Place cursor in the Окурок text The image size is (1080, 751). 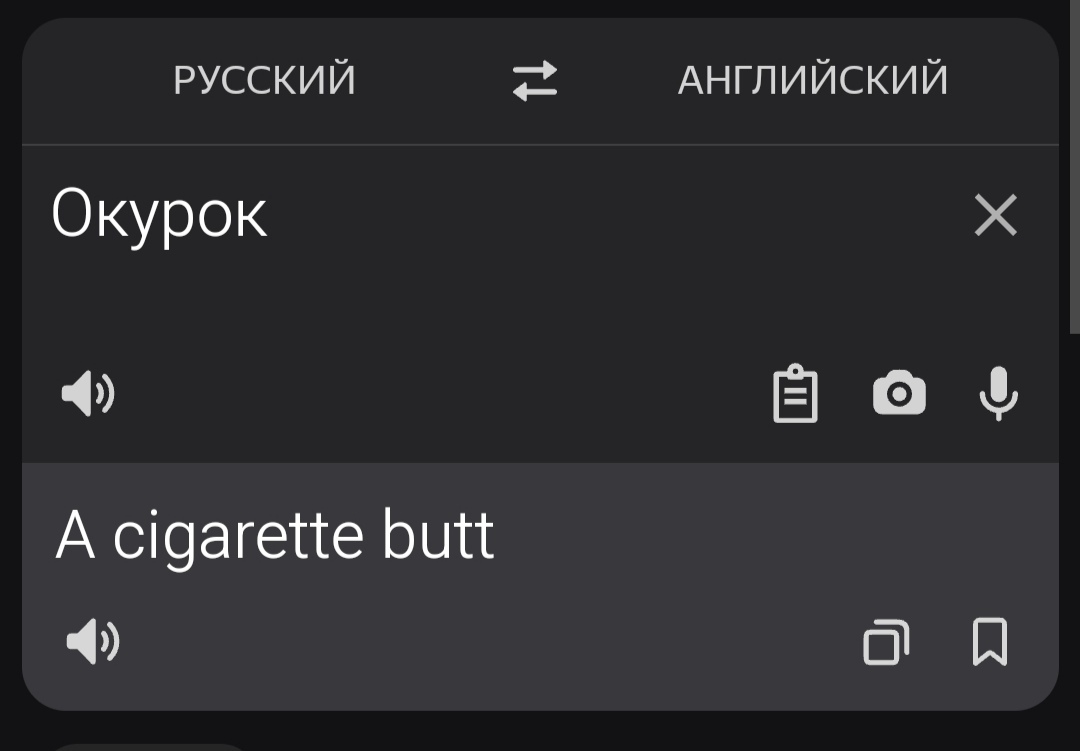coord(159,216)
